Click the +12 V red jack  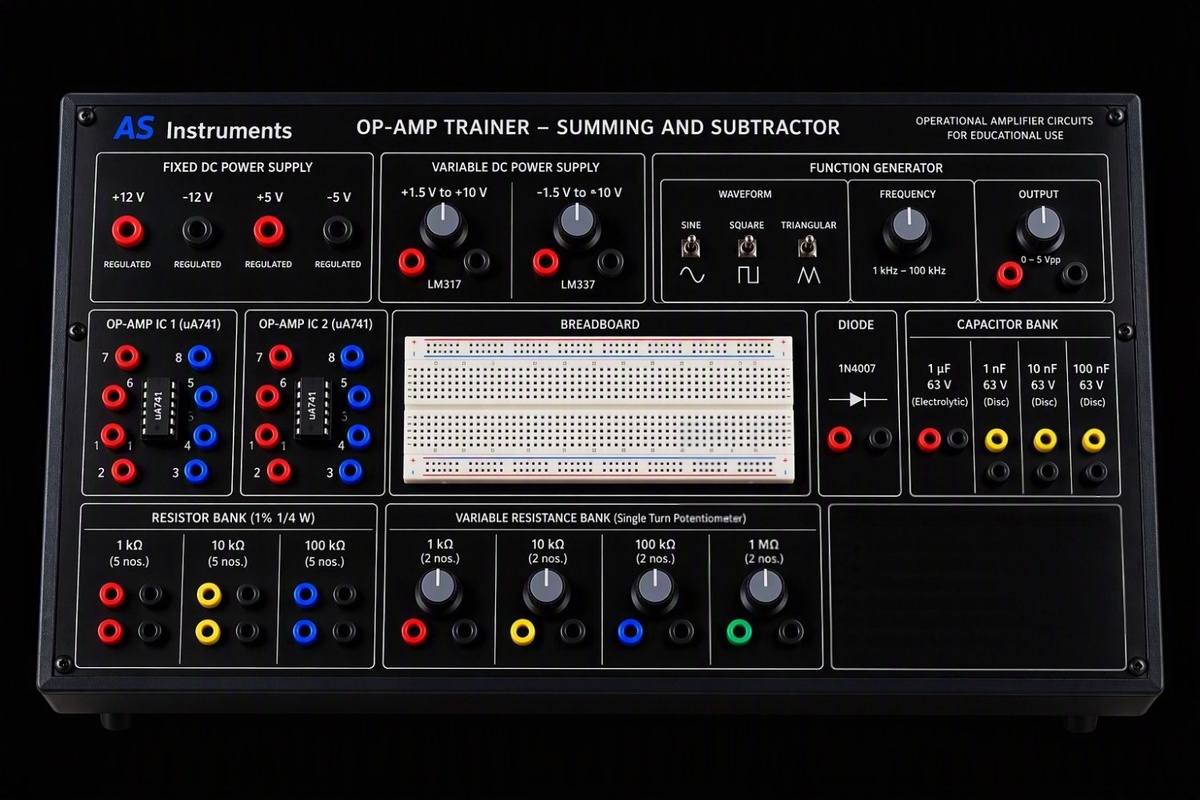tap(127, 231)
